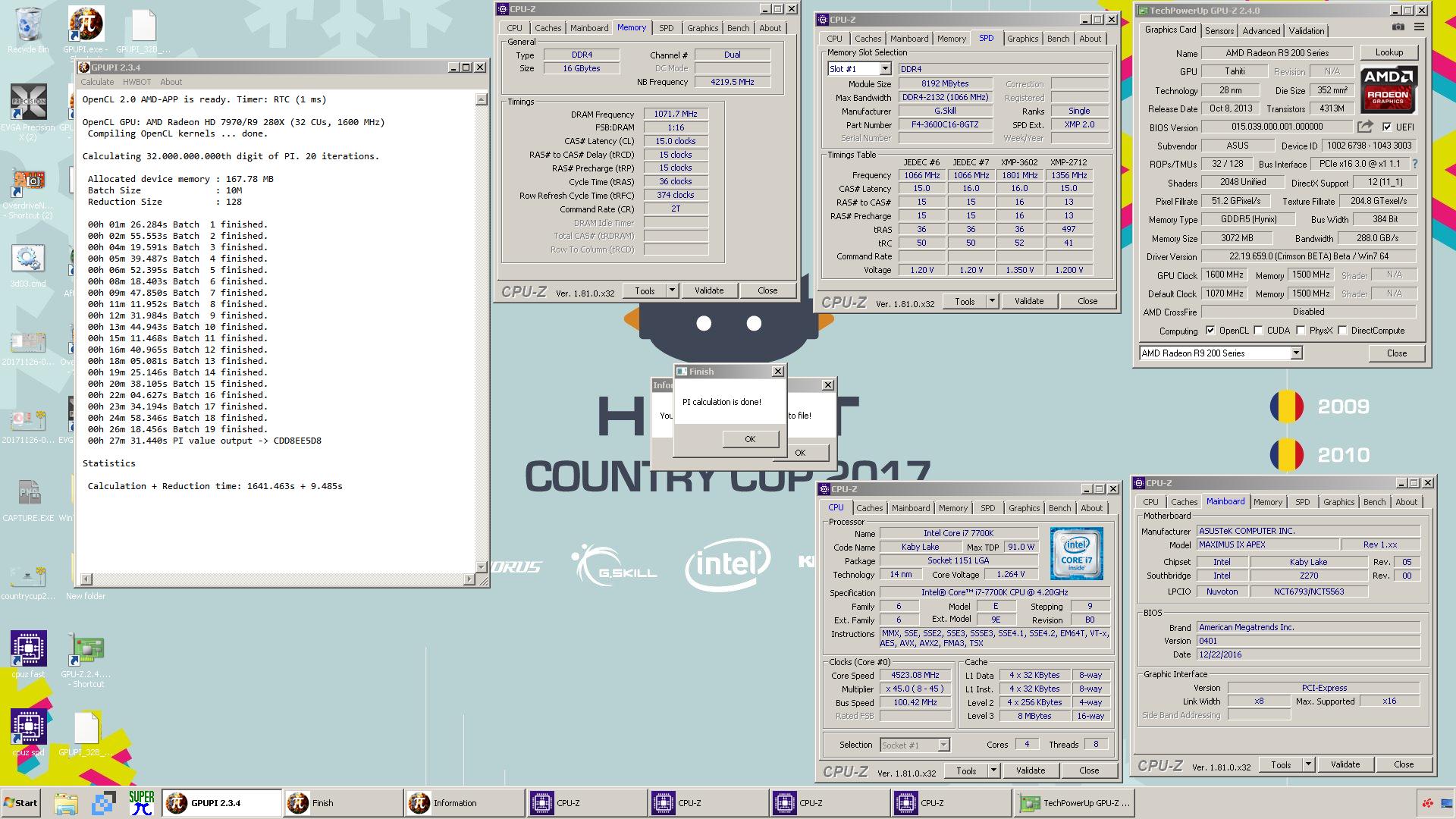Switch to the Sensors tab in GPU-Z
1456x819 pixels.
1219,30
